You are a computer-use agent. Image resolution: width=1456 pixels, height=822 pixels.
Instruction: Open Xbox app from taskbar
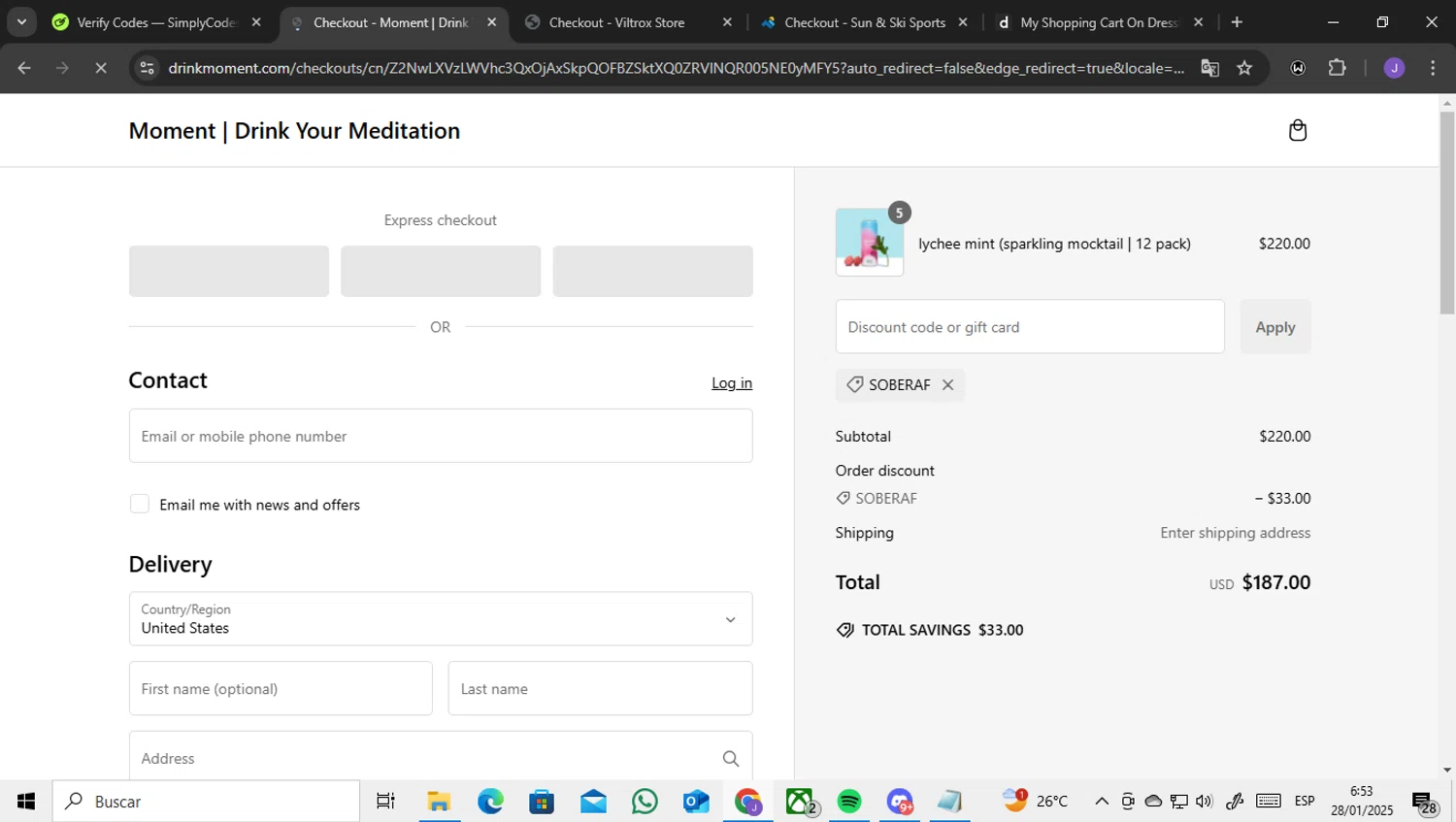pos(800,802)
